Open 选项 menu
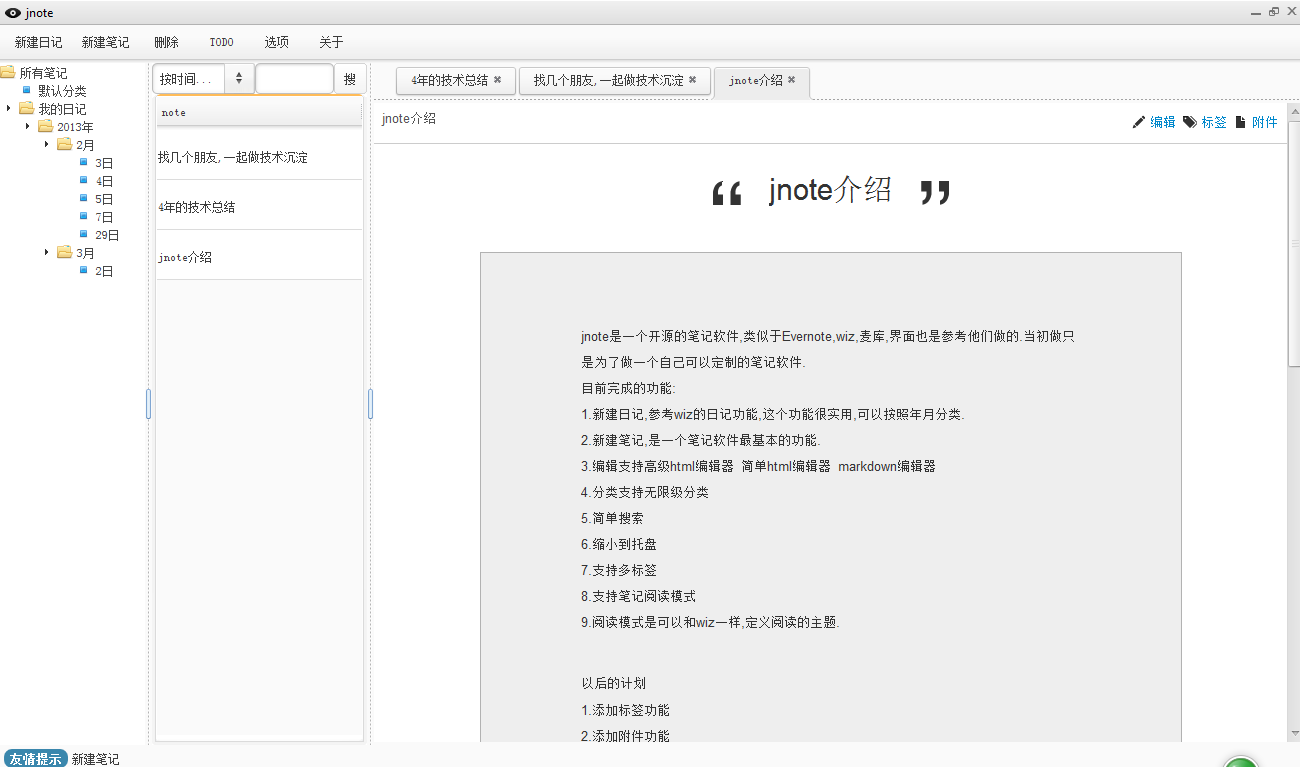 pyautogui.click(x=277, y=42)
